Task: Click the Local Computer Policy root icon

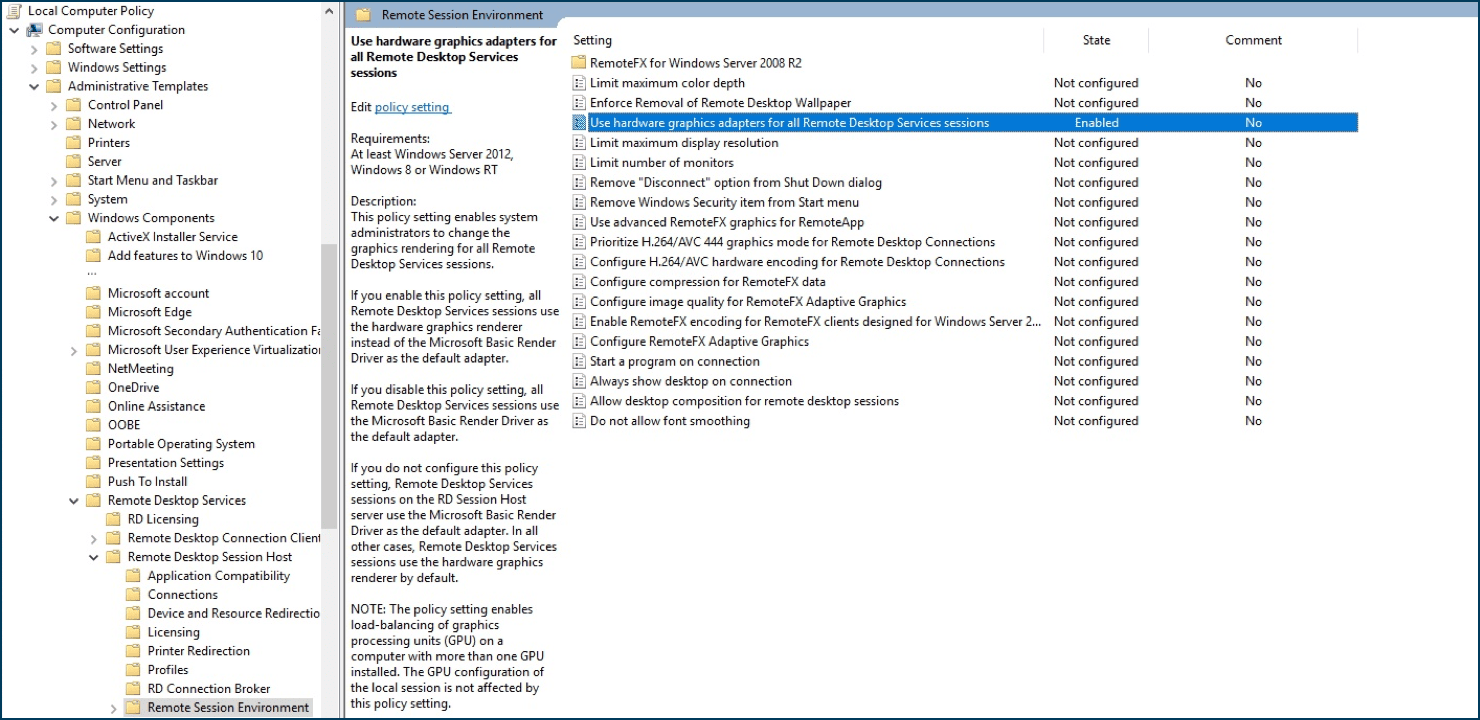Action: point(14,11)
